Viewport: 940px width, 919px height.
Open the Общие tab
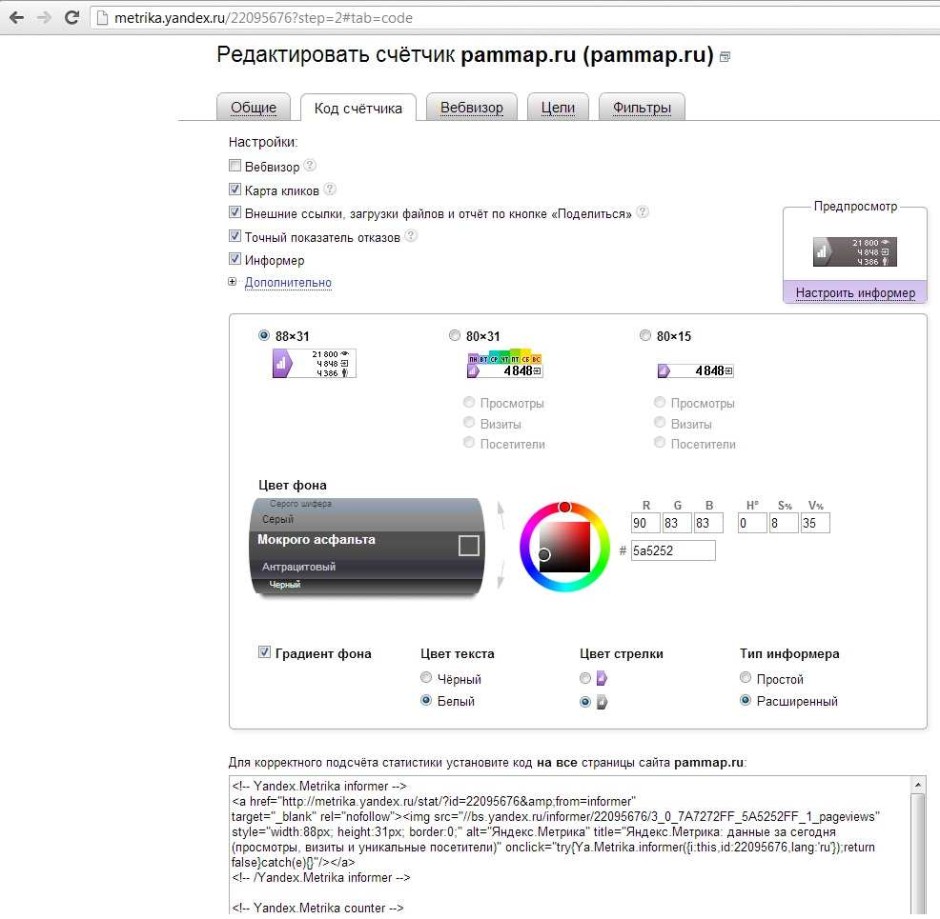254,107
